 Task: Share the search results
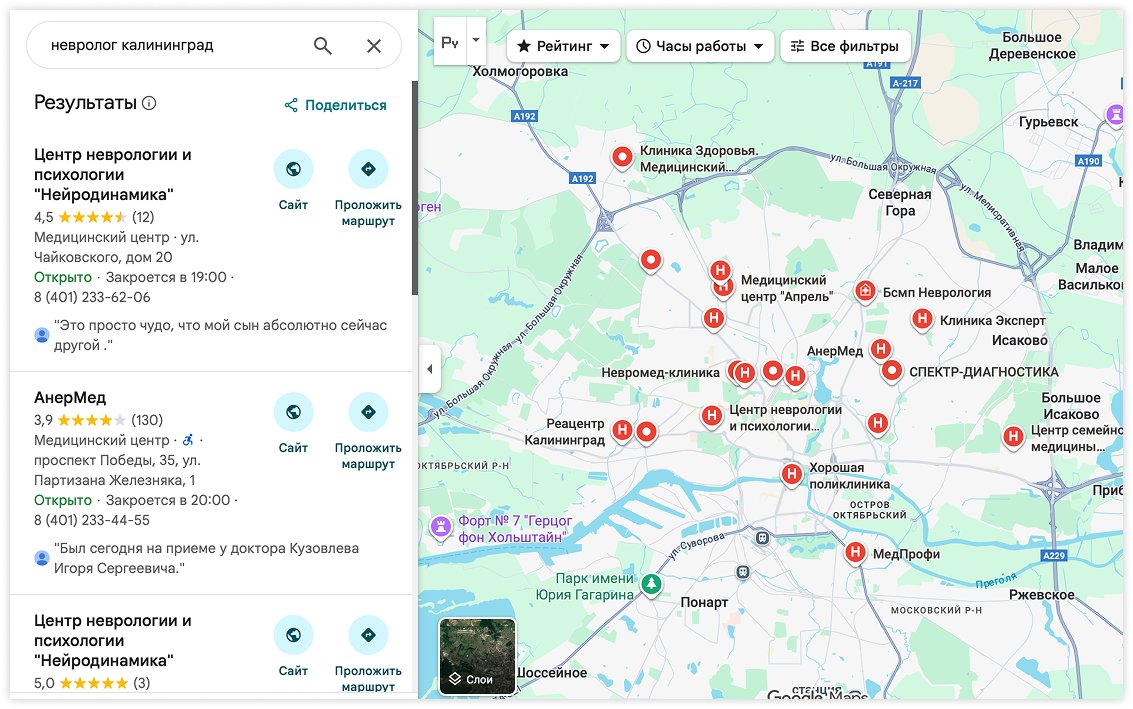(x=335, y=105)
